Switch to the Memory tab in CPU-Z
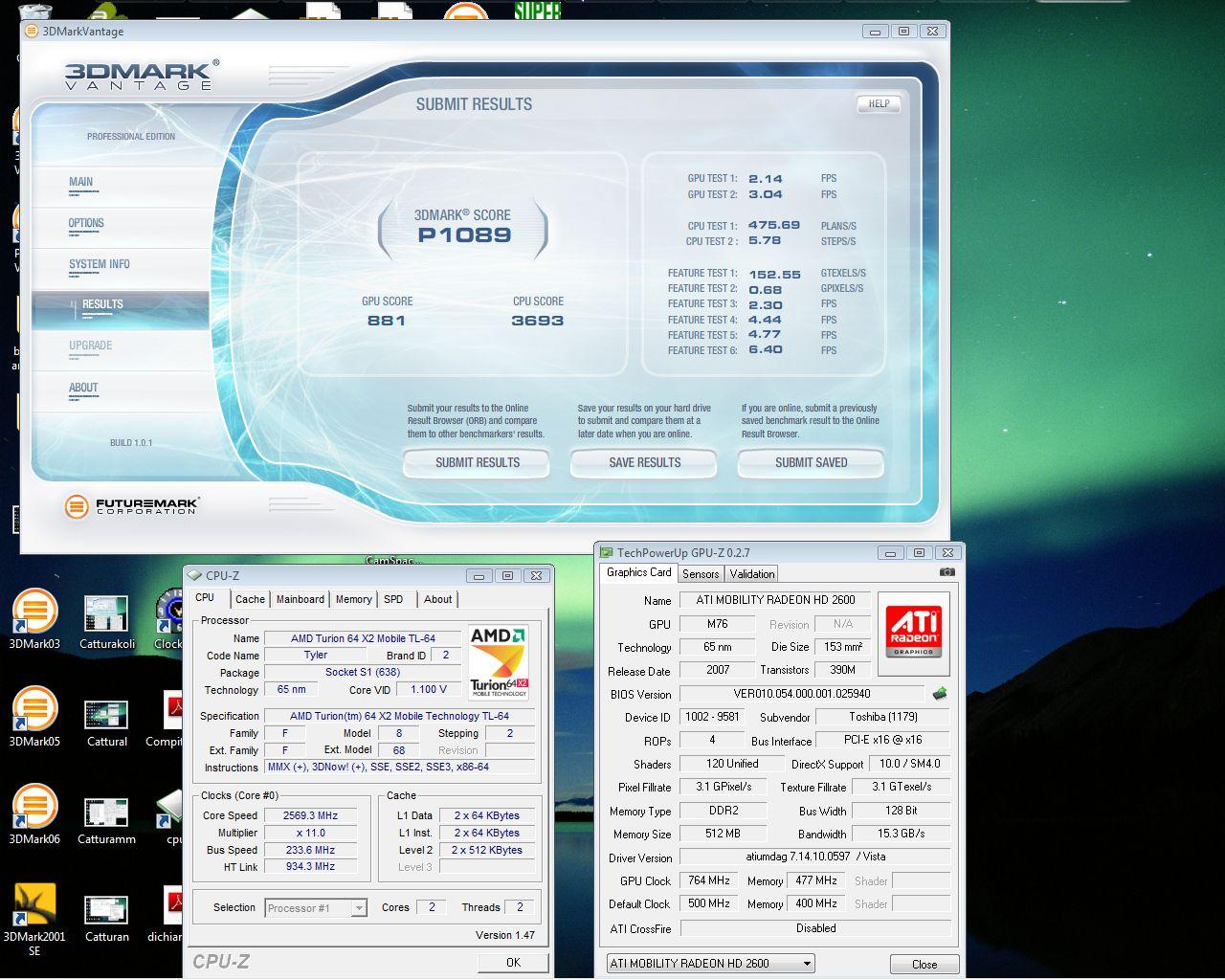The width and height of the screenshot is (1225, 980). pyautogui.click(x=353, y=599)
